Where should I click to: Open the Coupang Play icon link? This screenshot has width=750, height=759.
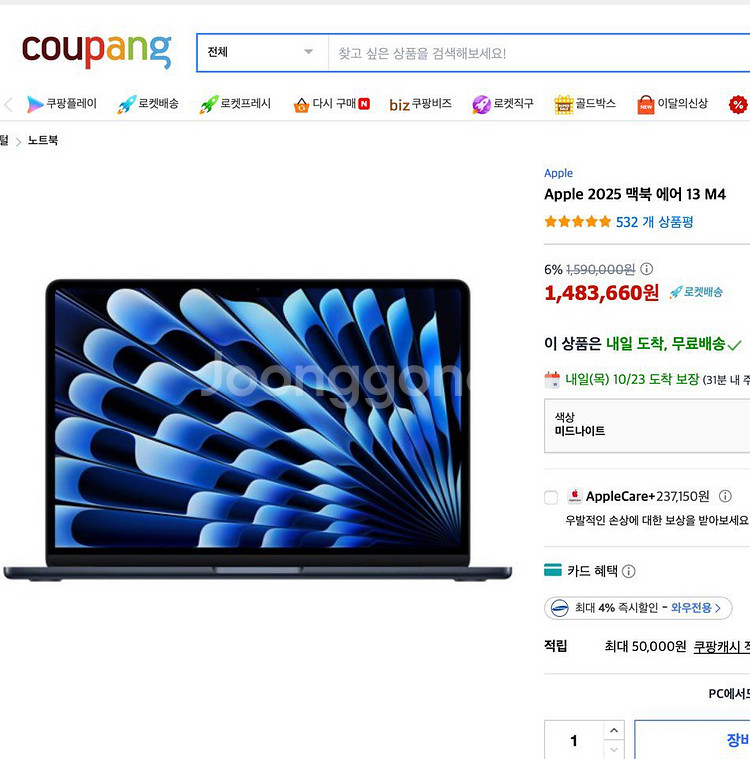(35, 104)
